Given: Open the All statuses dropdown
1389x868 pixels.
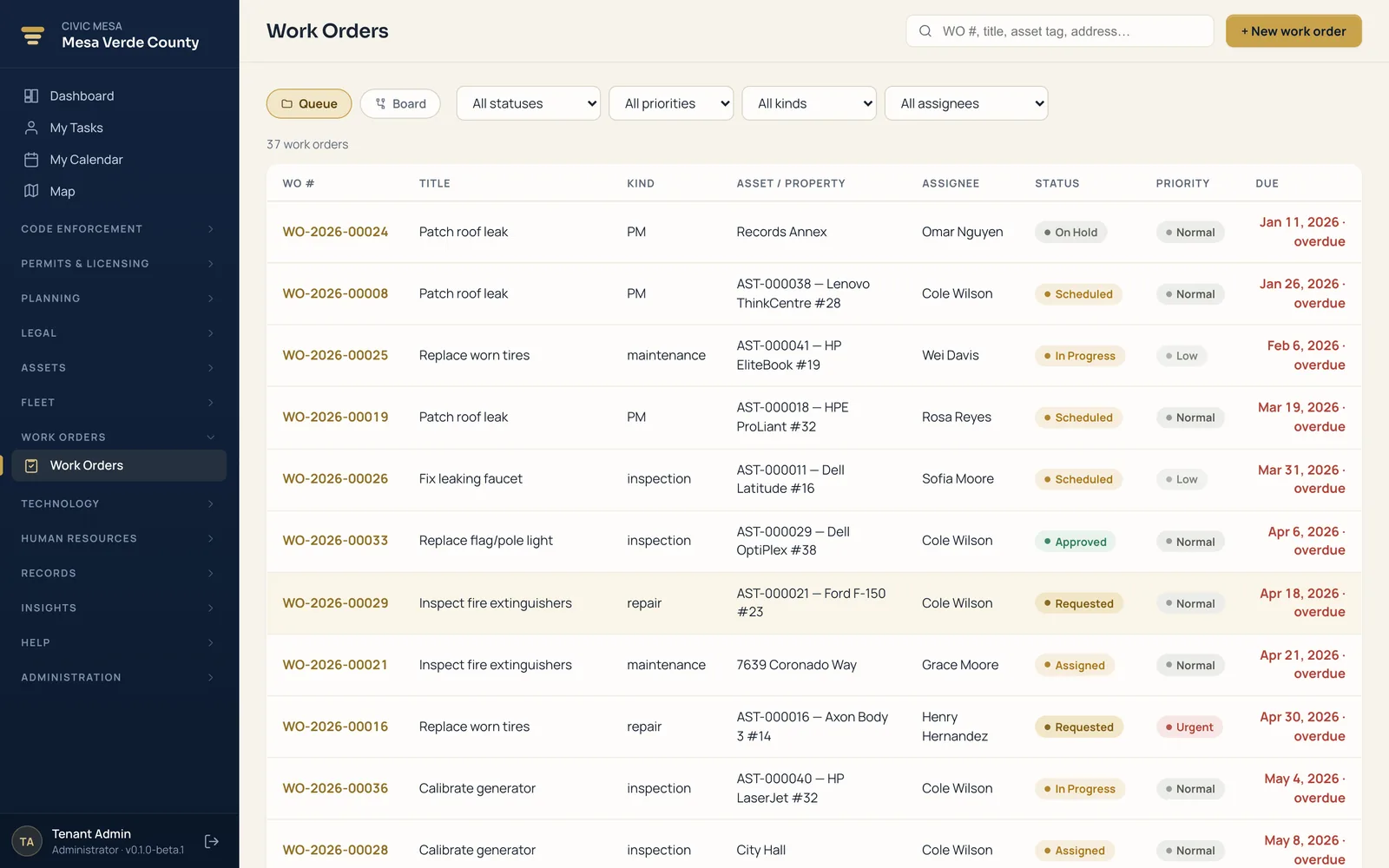Looking at the screenshot, I should [529, 103].
